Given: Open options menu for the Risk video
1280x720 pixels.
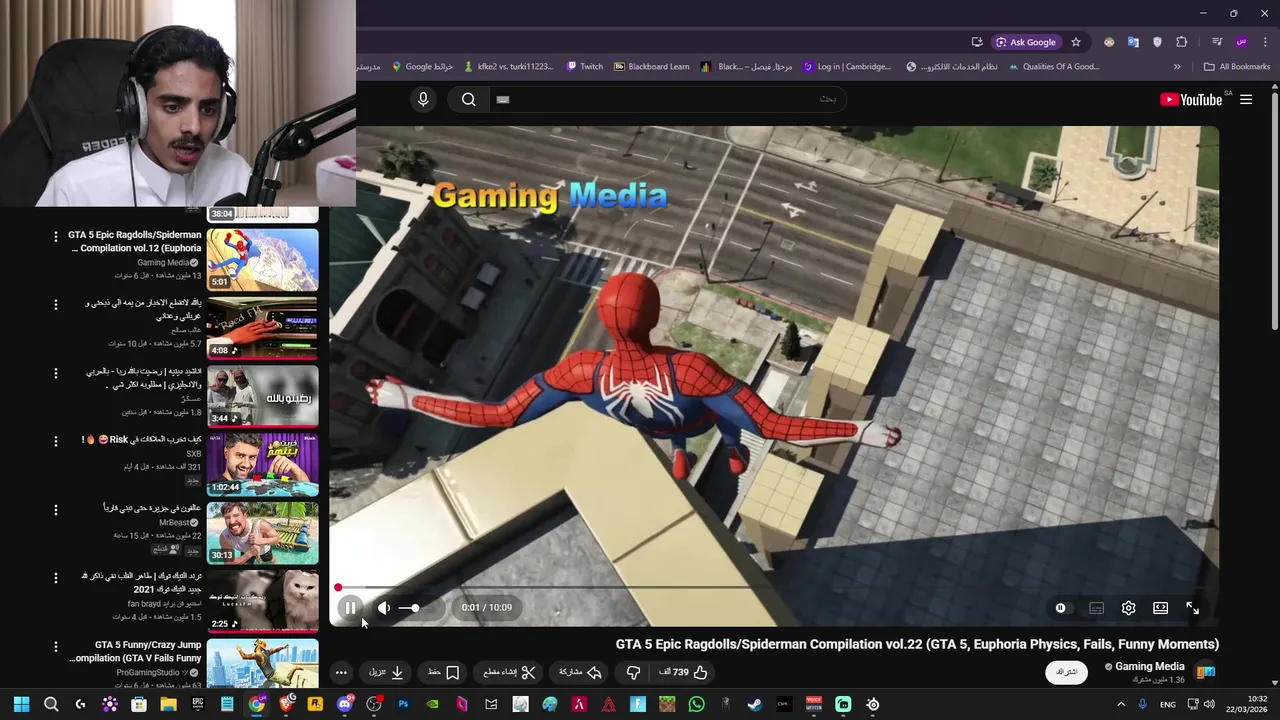Looking at the screenshot, I should point(56,441).
